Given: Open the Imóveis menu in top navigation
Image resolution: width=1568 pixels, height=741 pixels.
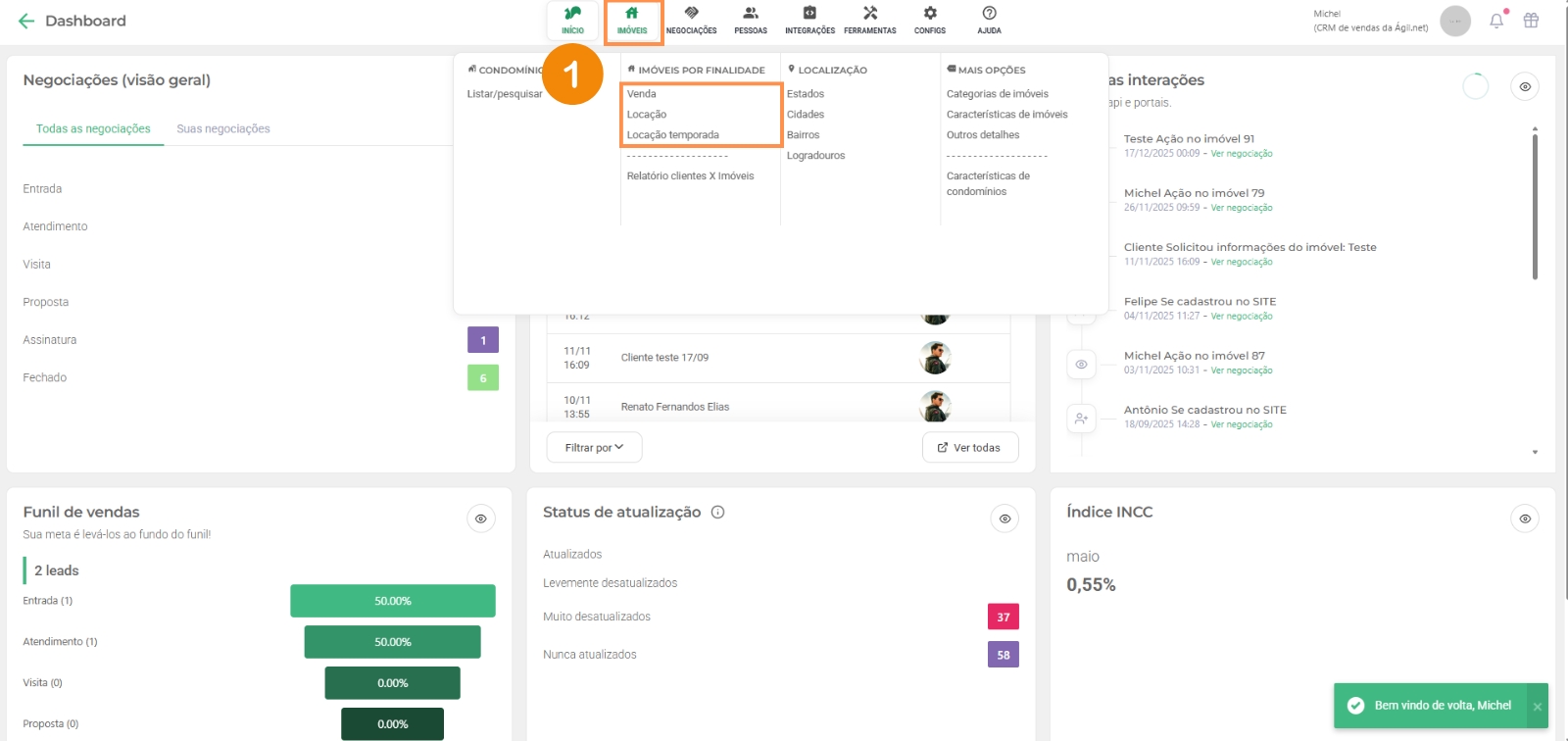Looking at the screenshot, I should (x=633, y=20).
